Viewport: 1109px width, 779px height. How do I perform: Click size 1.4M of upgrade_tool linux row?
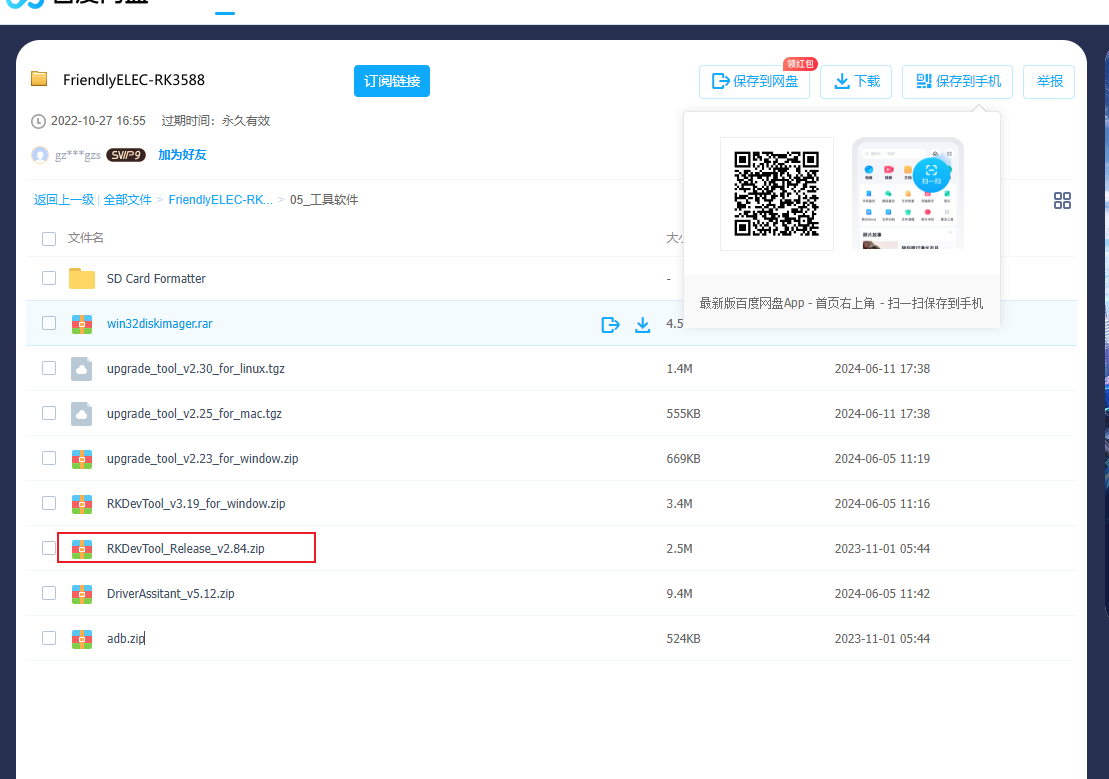click(x=679, y=369)
